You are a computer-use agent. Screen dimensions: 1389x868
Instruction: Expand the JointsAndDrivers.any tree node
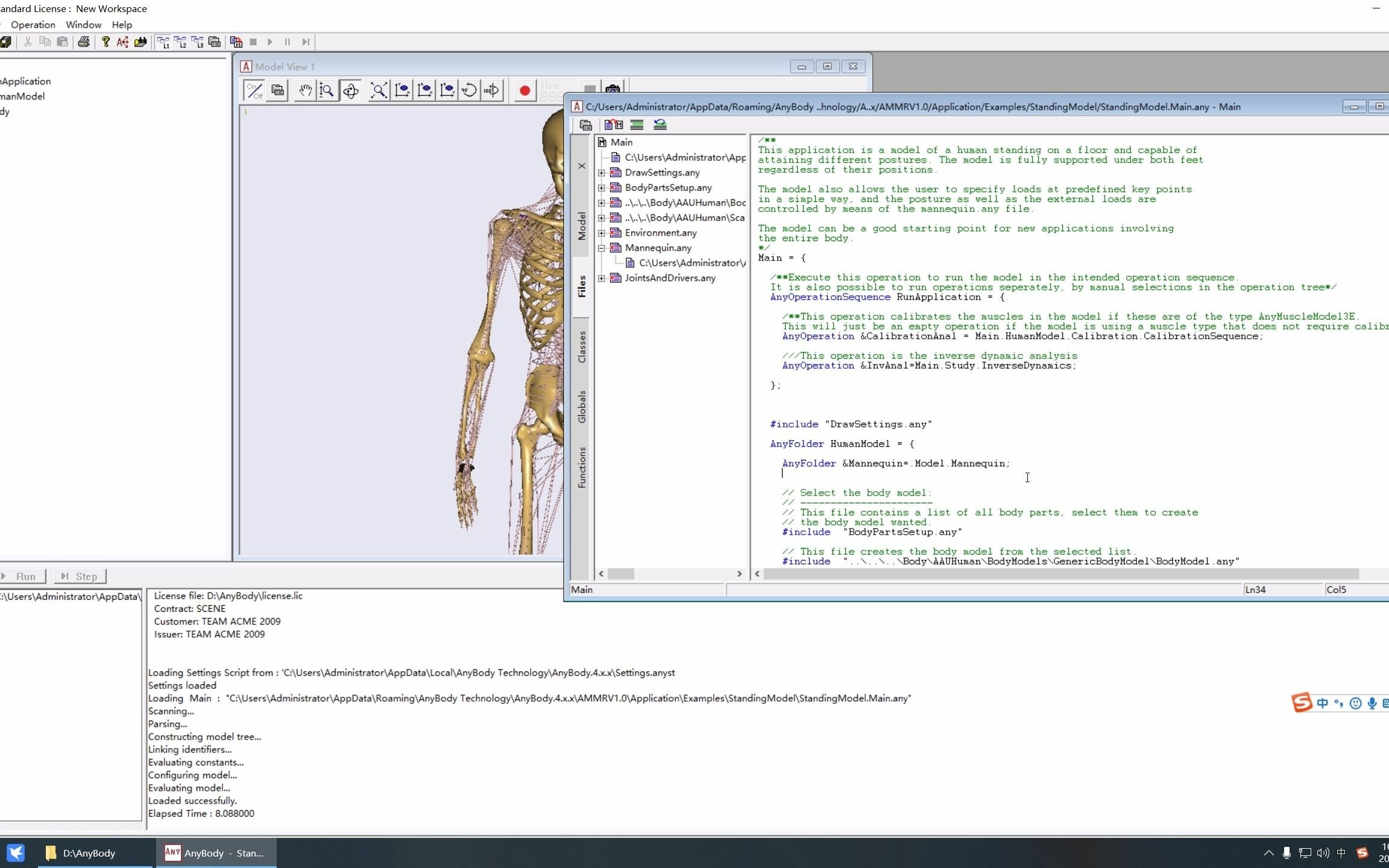601,278
